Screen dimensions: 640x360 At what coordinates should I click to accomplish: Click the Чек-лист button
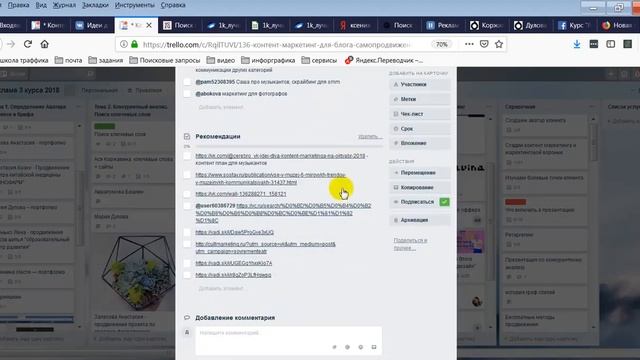coord(420,114)
